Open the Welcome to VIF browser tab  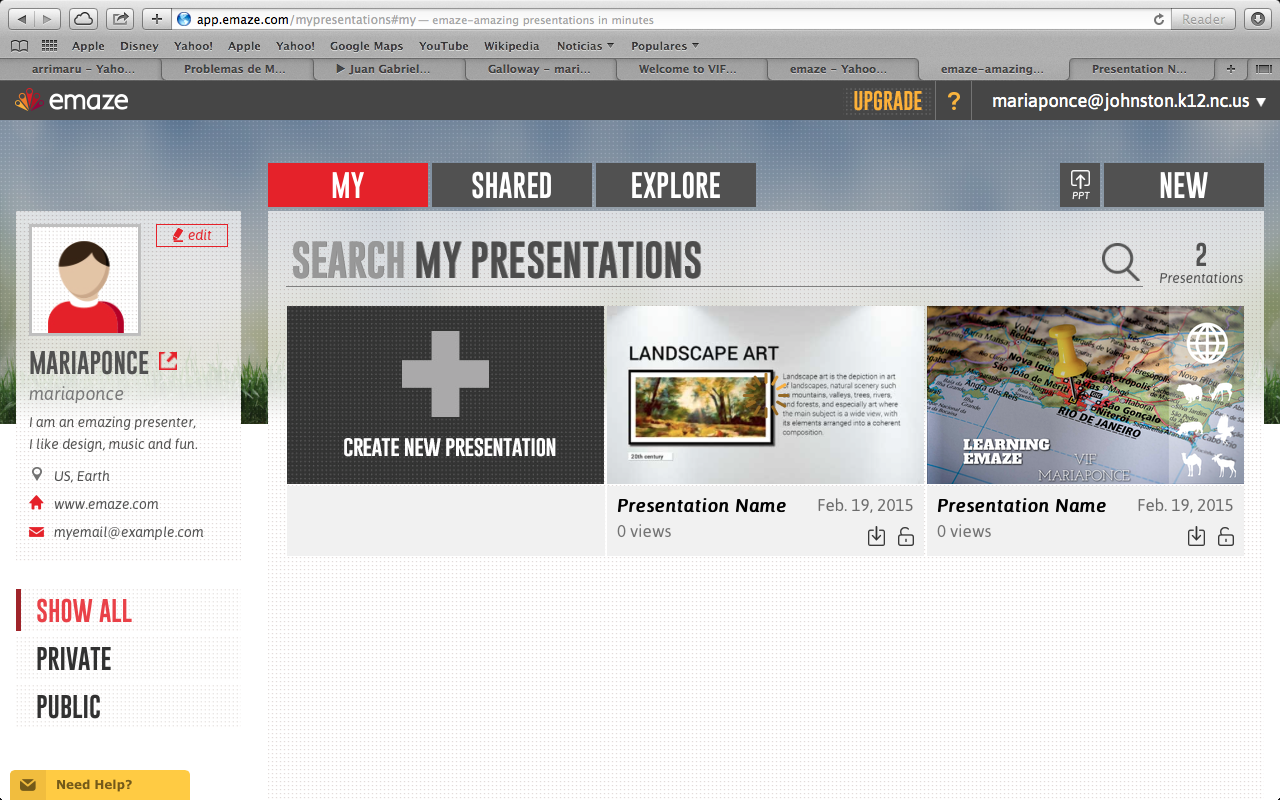[x=692, y=69]
